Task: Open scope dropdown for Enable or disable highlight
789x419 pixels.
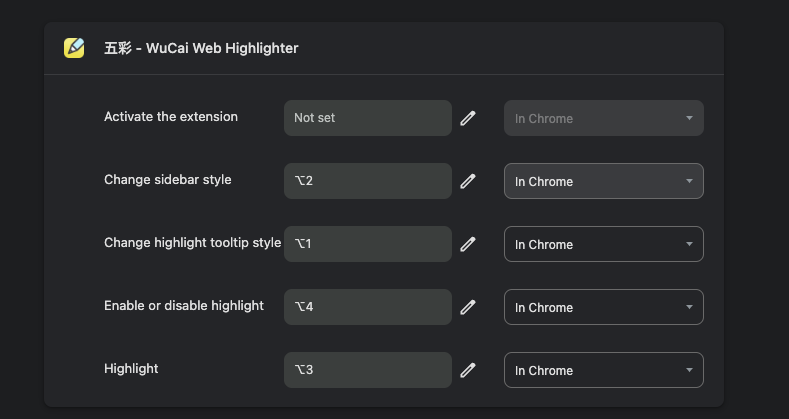Action: [x=604, y=307]
